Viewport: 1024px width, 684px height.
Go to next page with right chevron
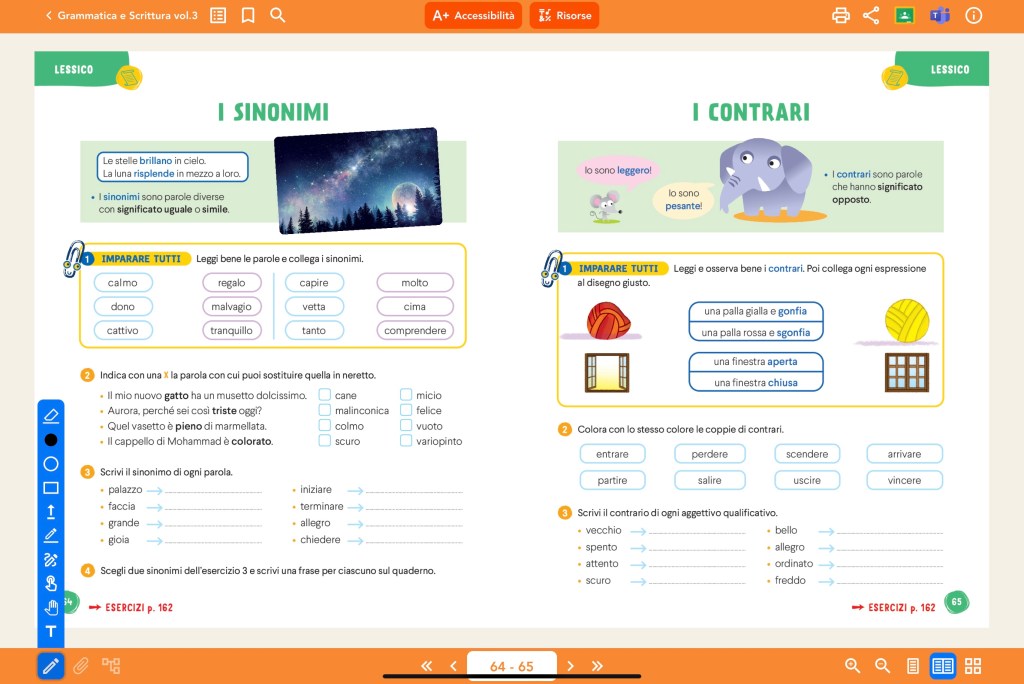[571, 666]
